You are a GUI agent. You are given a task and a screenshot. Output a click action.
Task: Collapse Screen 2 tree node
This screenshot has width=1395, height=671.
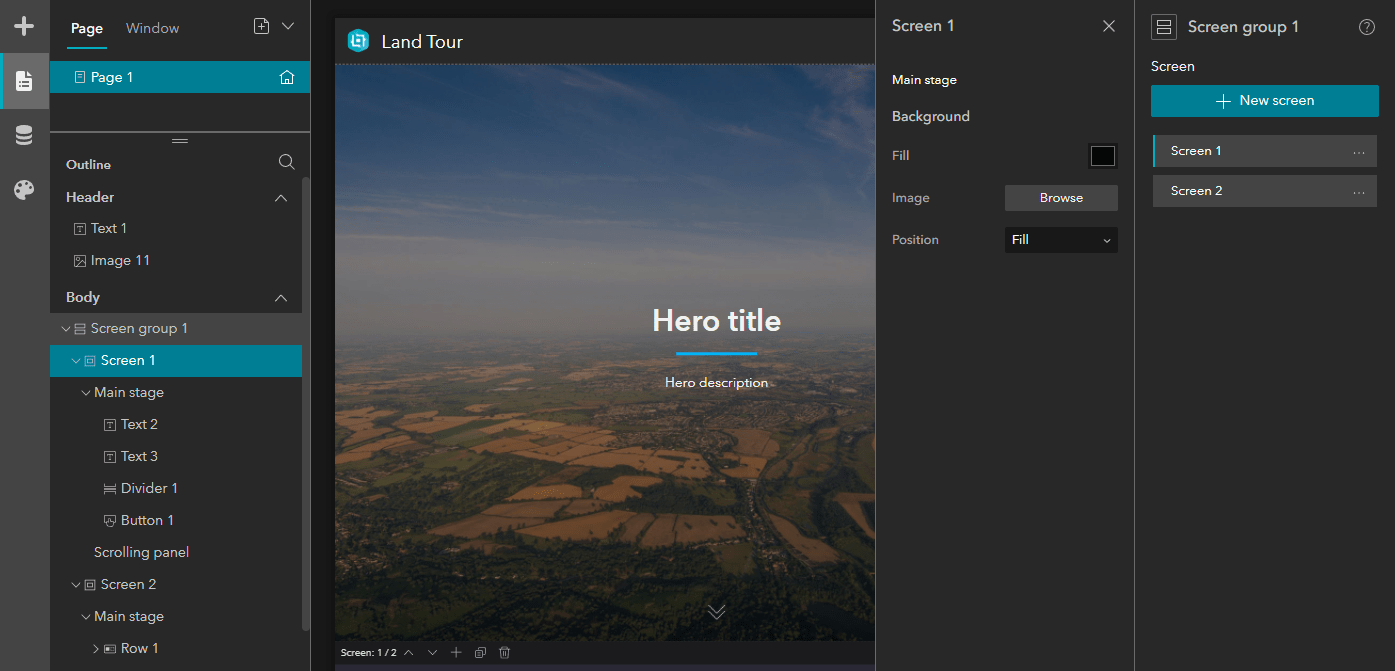coord(76,585)
